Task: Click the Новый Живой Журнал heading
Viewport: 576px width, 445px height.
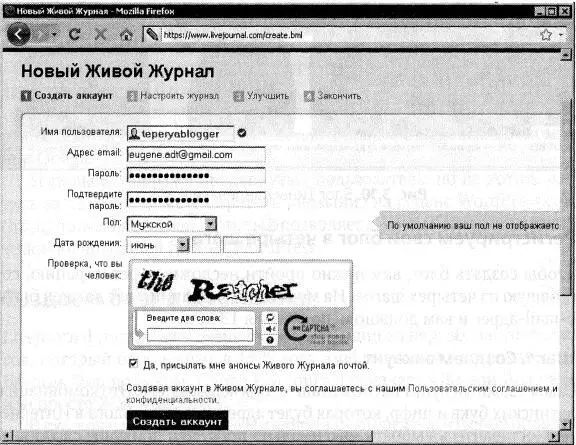Action: (118, 71)
